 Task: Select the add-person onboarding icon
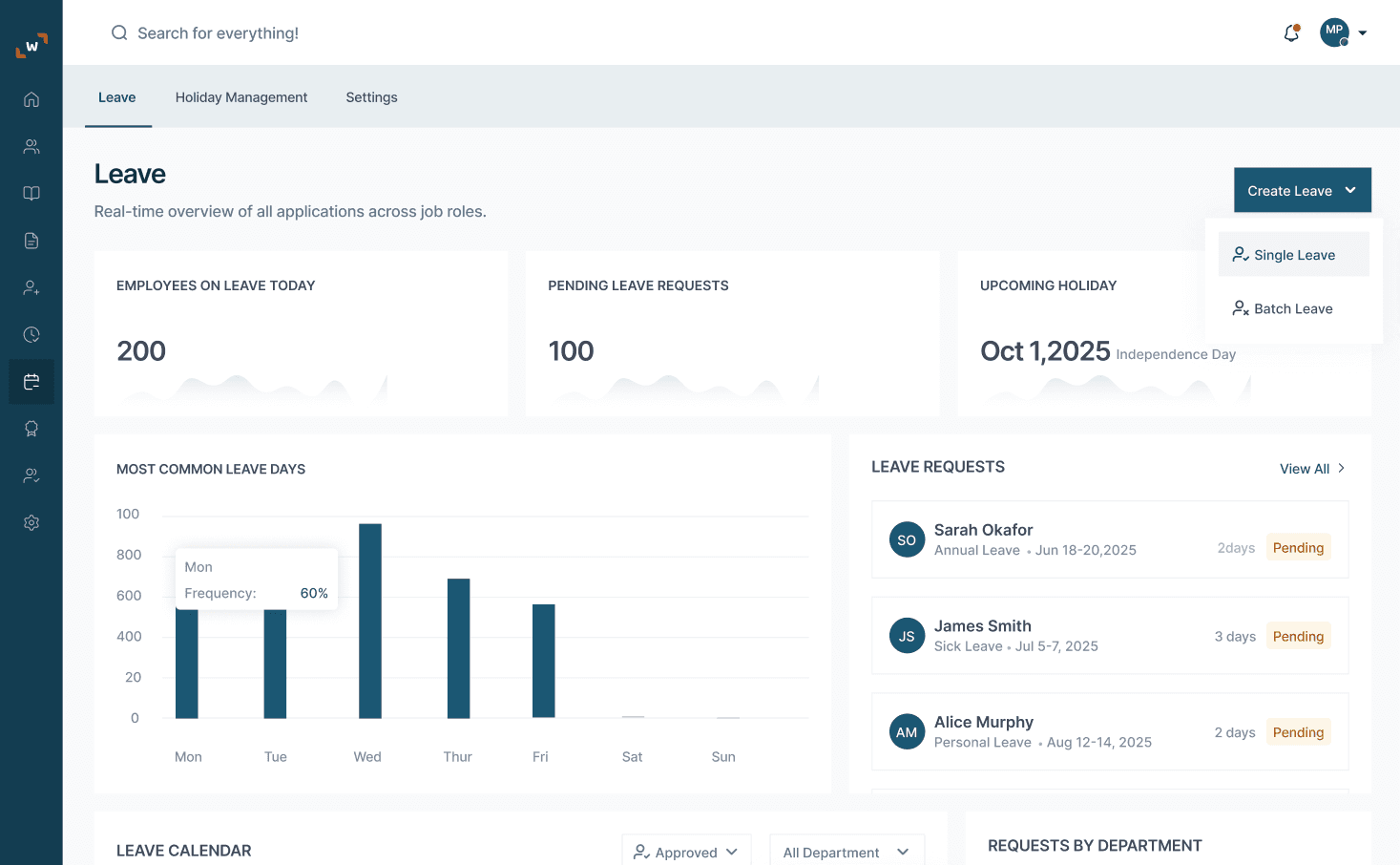tap(31, 287)
